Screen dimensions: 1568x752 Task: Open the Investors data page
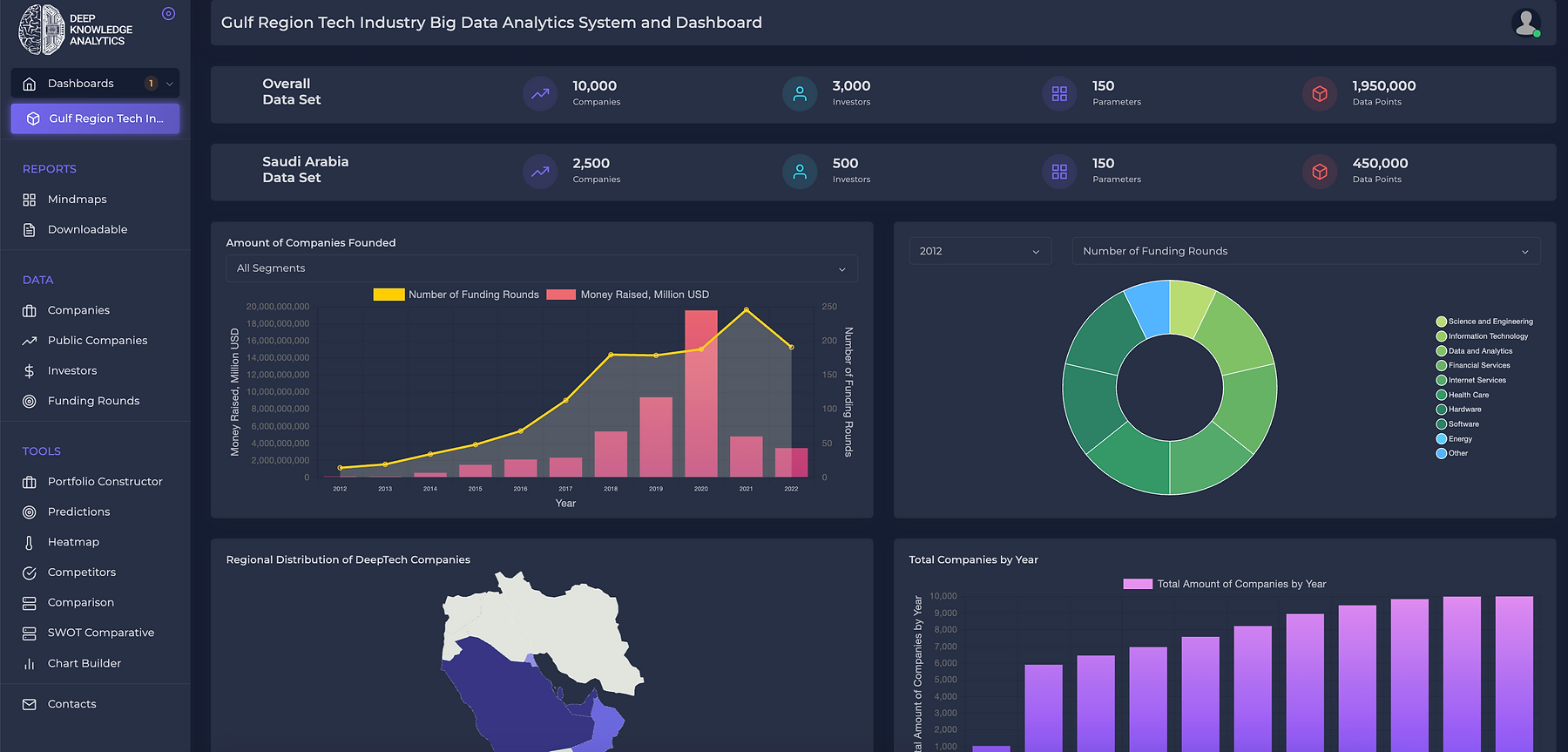point(72,371)
